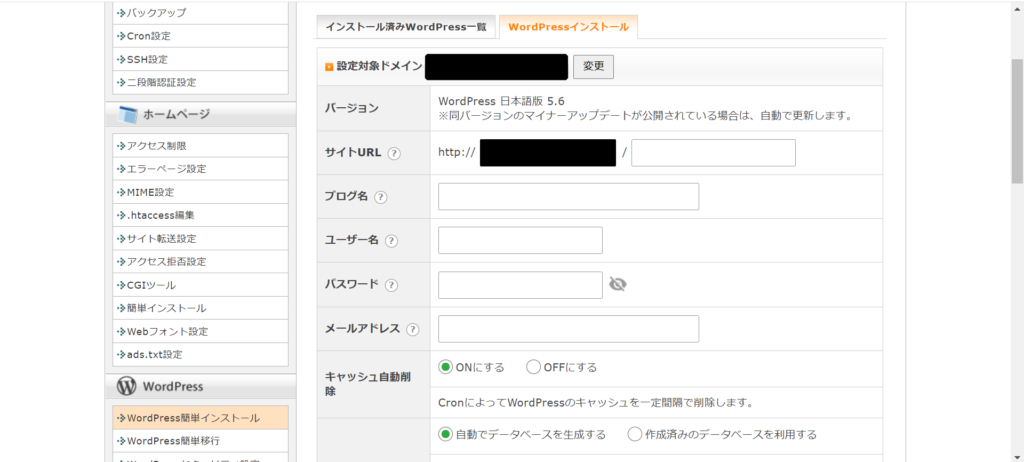Open Cron設定 in the sidebar
Viewport: 1024px width, 462px height.
click(200, 36)
